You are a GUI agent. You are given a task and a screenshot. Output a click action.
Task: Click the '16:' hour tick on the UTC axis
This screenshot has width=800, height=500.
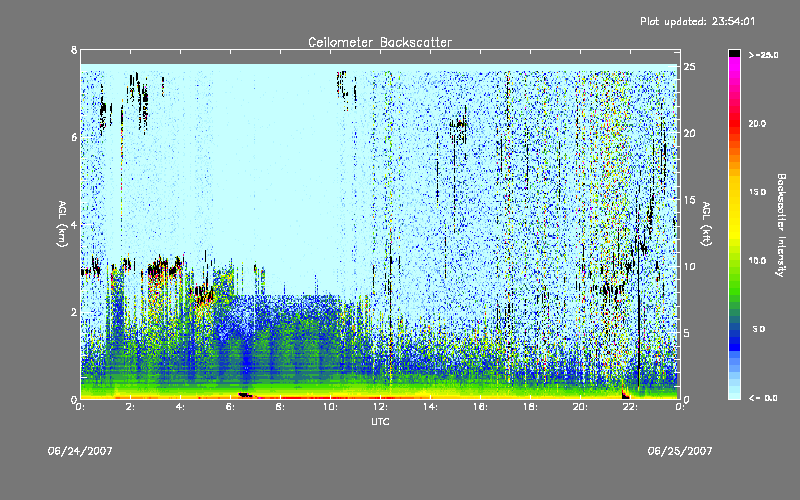[480, 407]
